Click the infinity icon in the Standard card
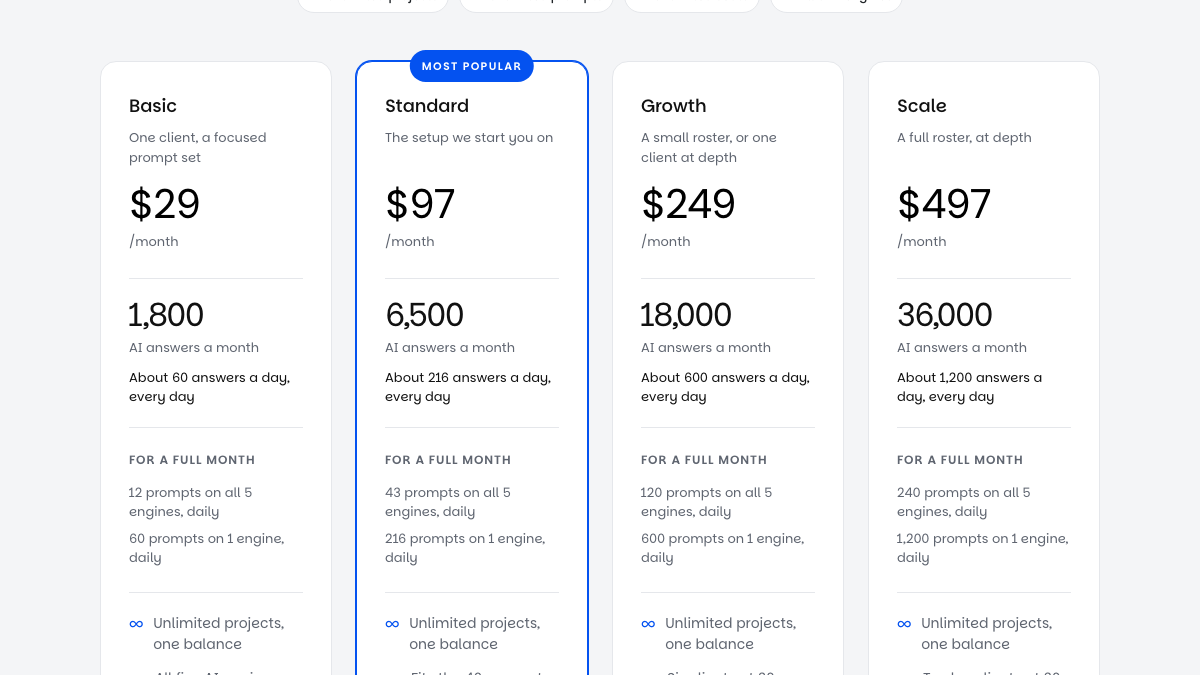 click(392, 624)
